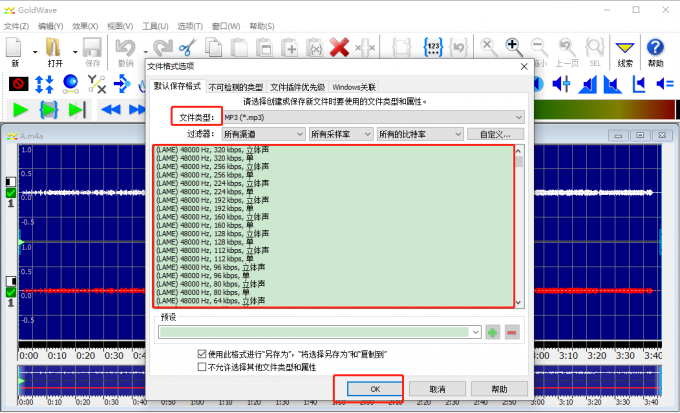Confirm with the OK button
The image size is (680, 413).
click(x=375, y=389)
